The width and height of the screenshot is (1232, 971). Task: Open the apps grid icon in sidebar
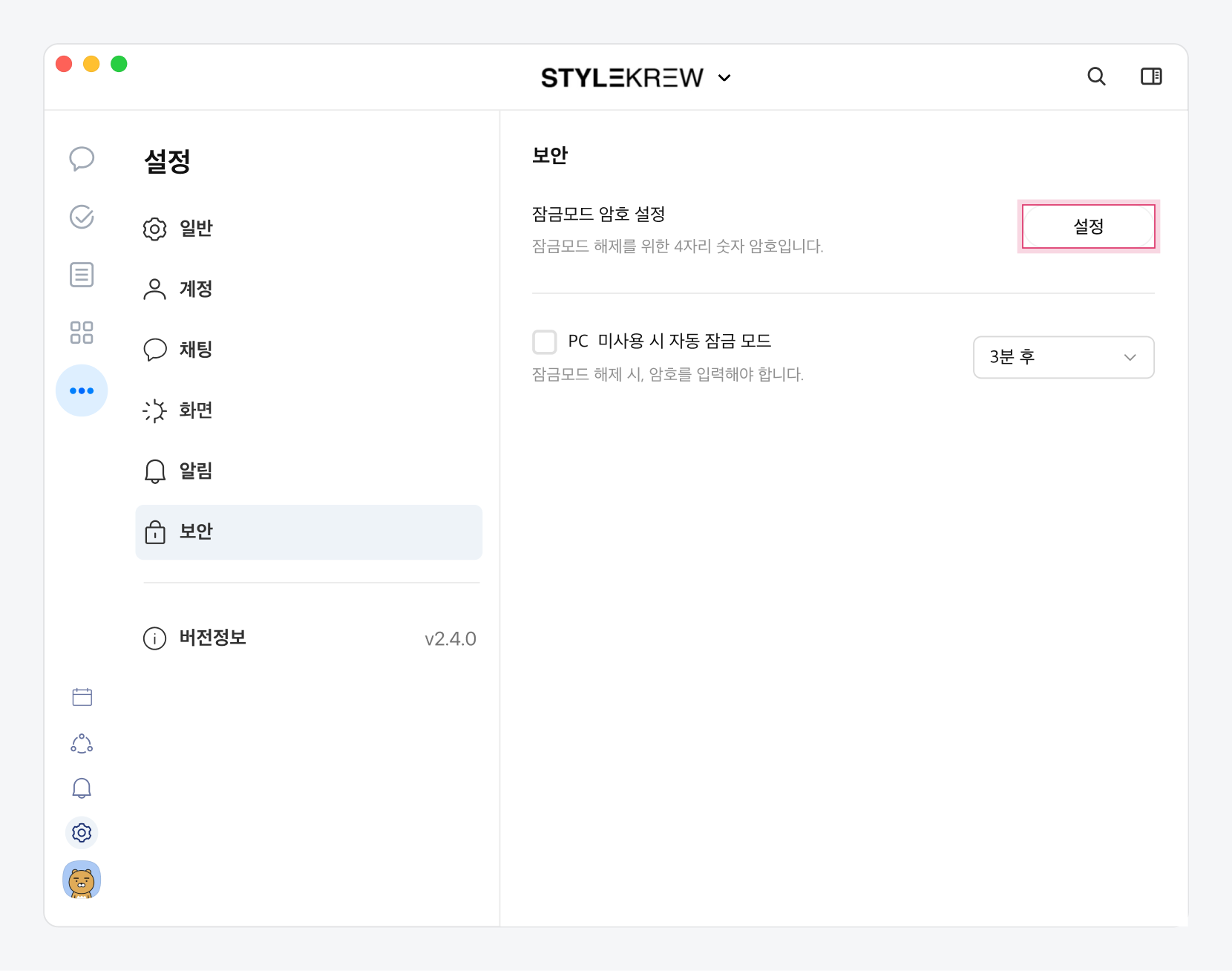tap(82, 333)
